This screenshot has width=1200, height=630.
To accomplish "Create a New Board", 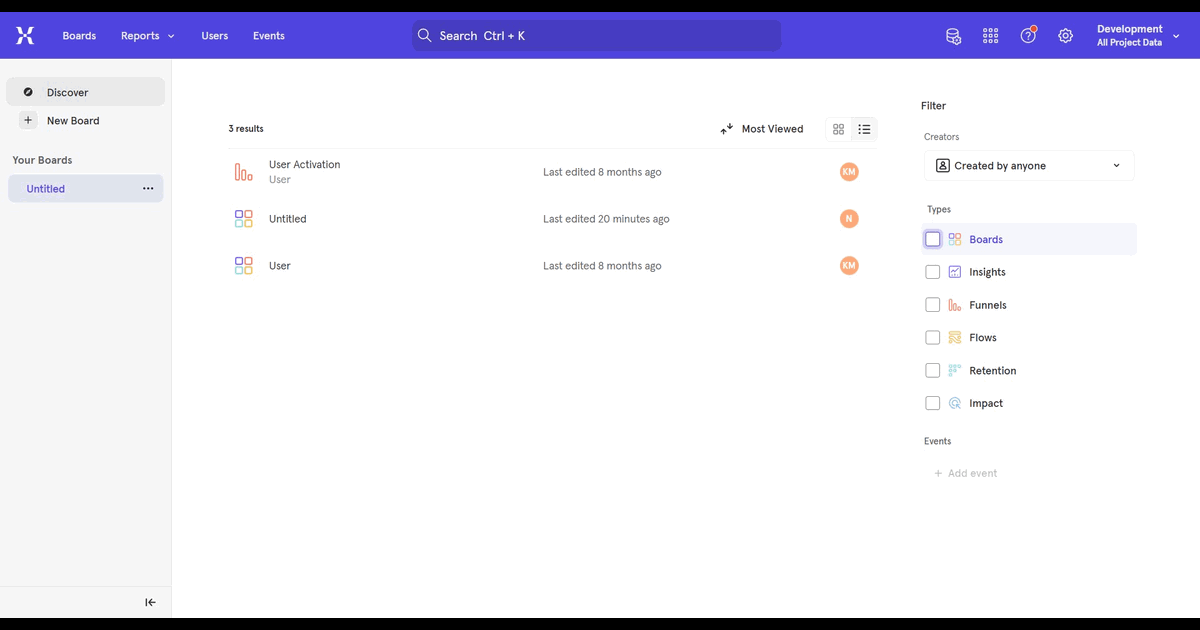I will [x=73, y=121].
